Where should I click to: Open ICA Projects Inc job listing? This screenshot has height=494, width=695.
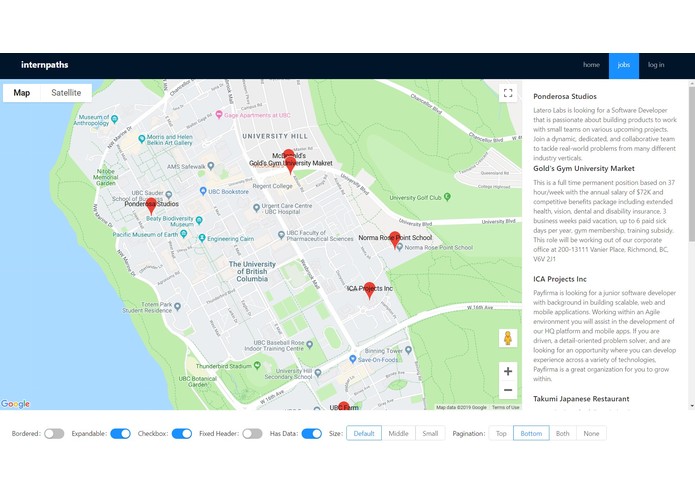click(560, 279)
